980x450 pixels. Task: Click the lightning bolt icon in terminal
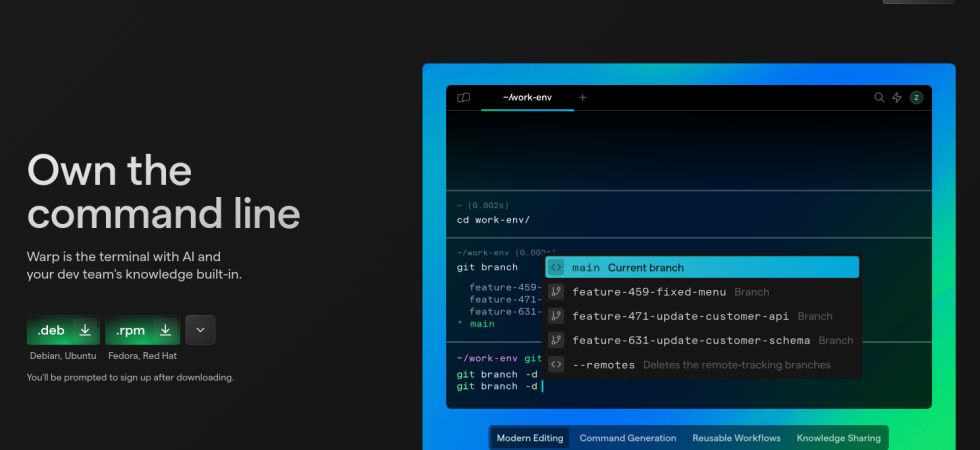(x=897, y=98)
